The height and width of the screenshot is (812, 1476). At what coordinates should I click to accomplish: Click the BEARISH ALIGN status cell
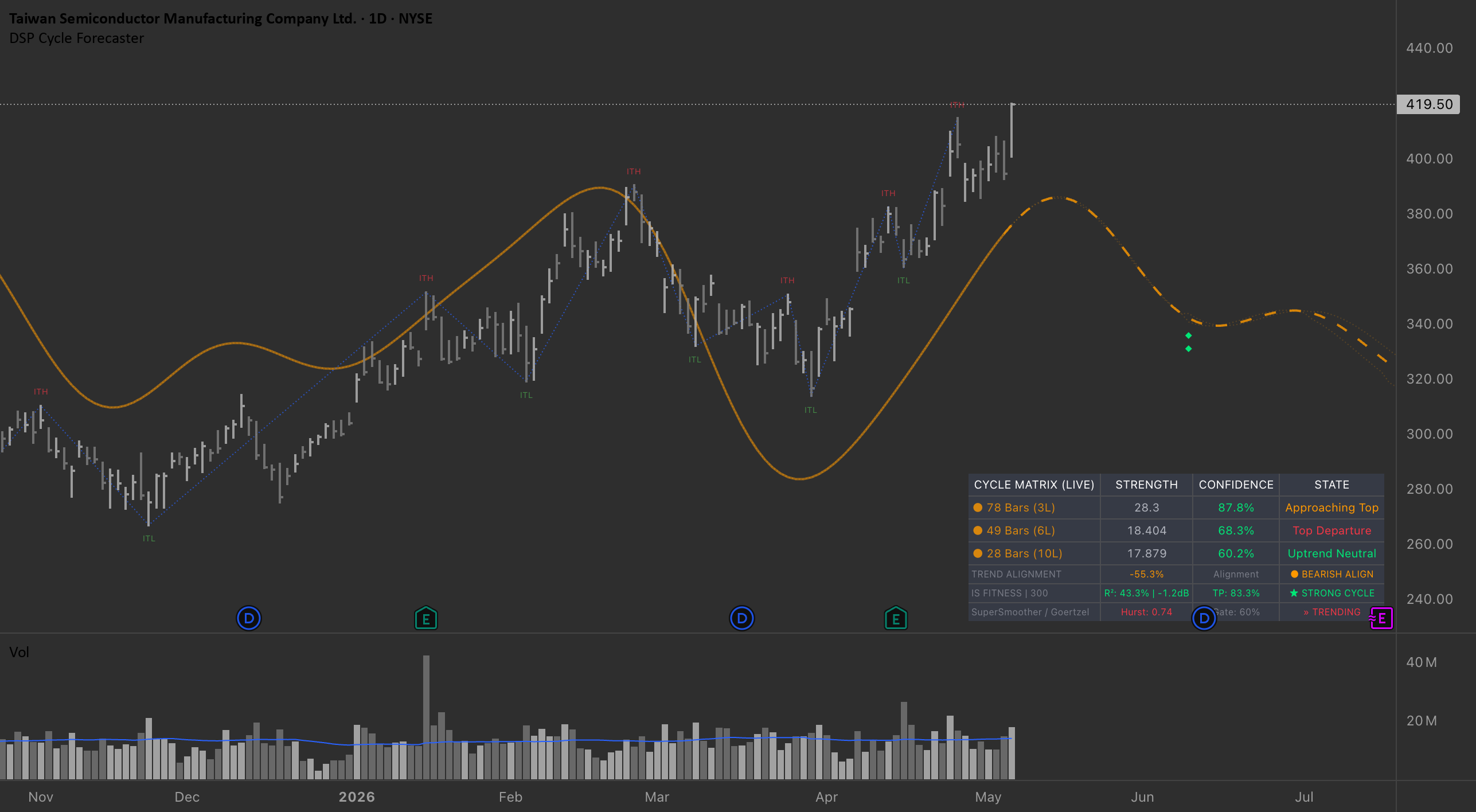pyautogui.click(x=1331, y=574)
